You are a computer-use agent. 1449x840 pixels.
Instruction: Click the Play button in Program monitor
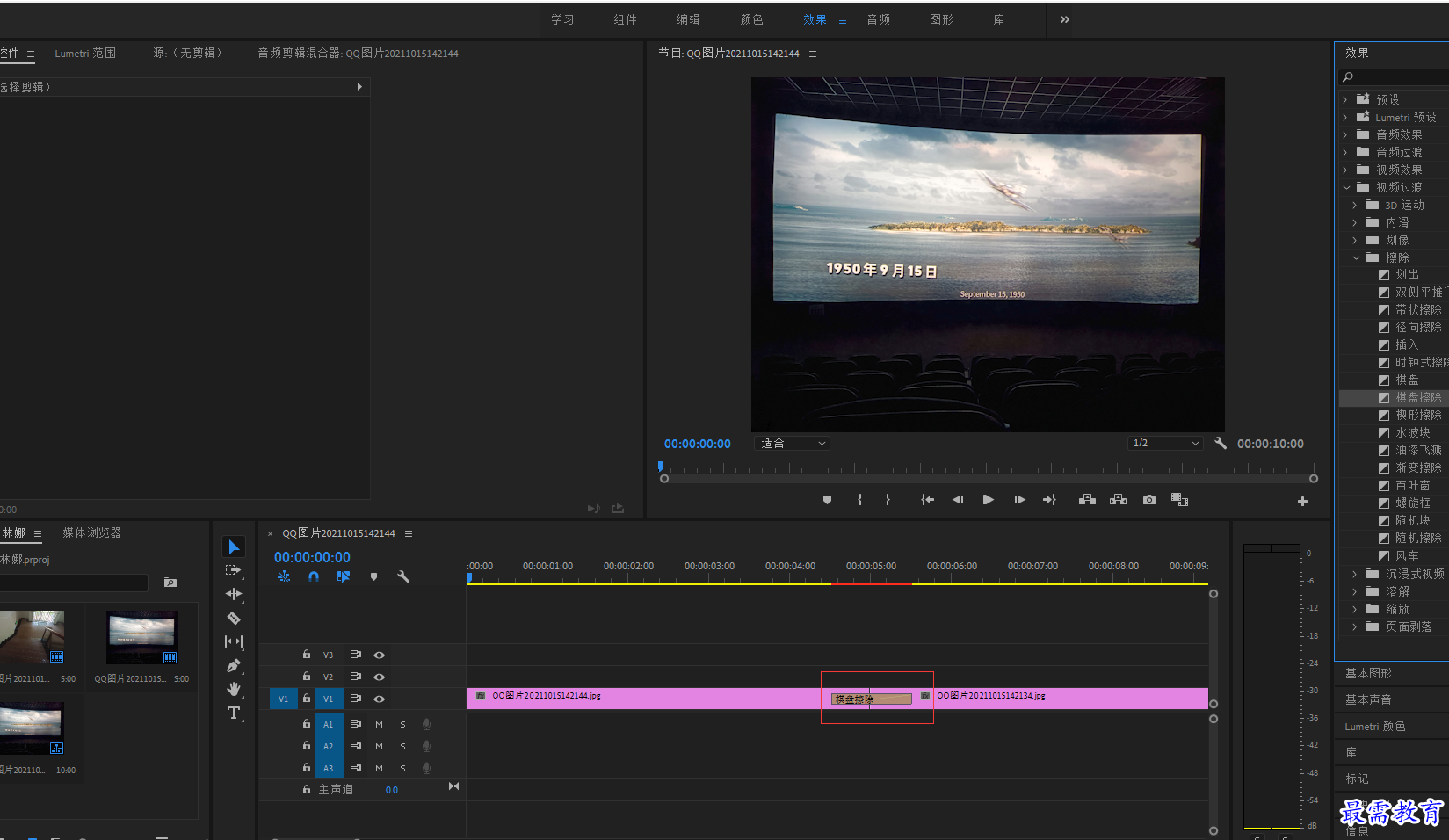[x=989, y=500]
